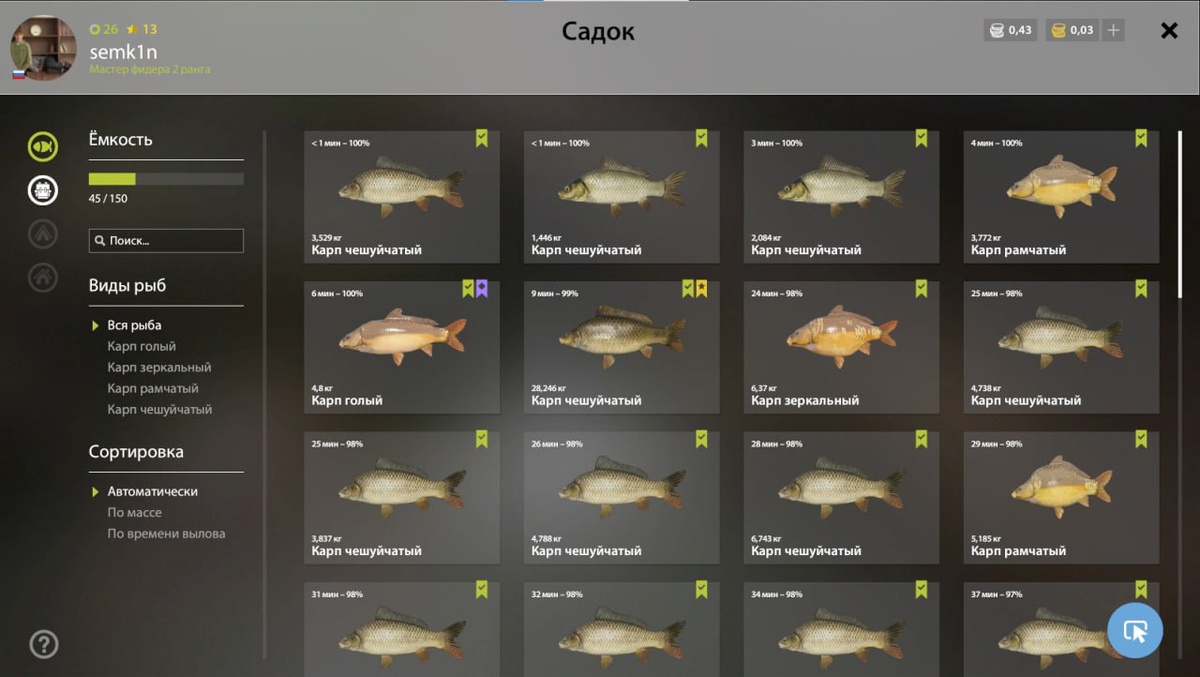The height and width of the screenshot is (677, 1200).
Task: Open the 6,743 кг Карп чешуйчатый card
Action: tap(841, 498)
